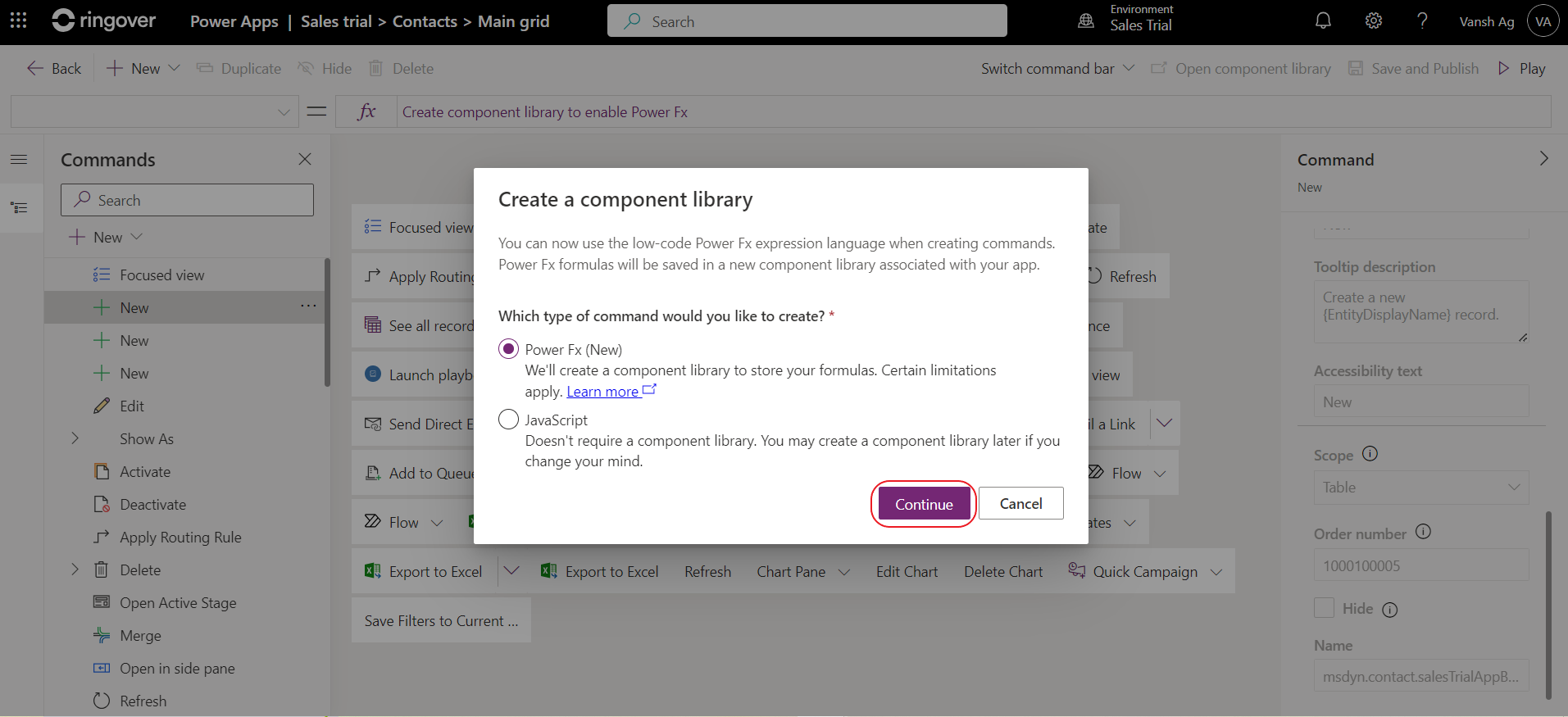Open the Export to Excel split dropdown arrow

click(x=511, y=570)
